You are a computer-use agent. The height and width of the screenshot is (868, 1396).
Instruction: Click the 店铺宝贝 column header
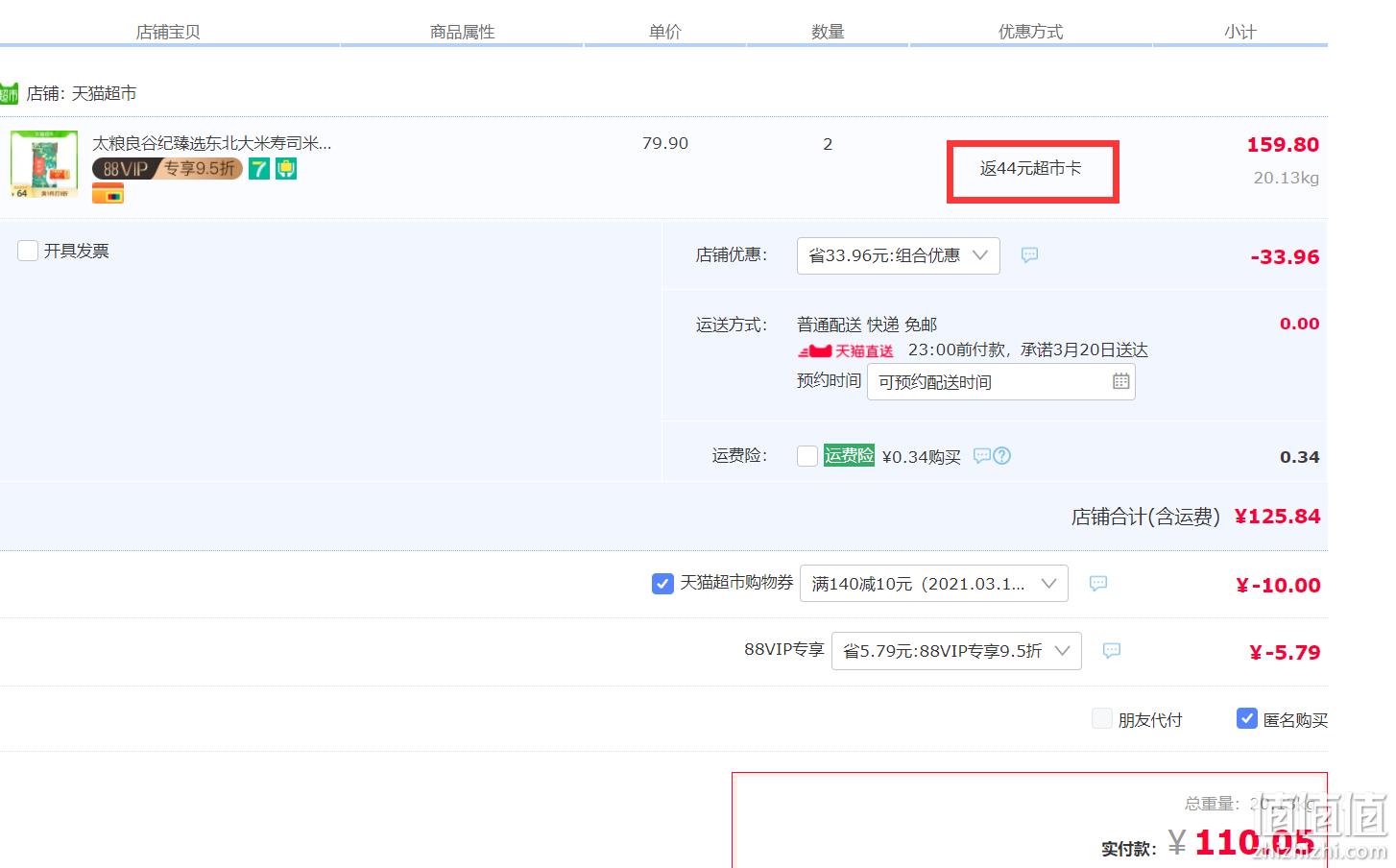tap(168, 32)
